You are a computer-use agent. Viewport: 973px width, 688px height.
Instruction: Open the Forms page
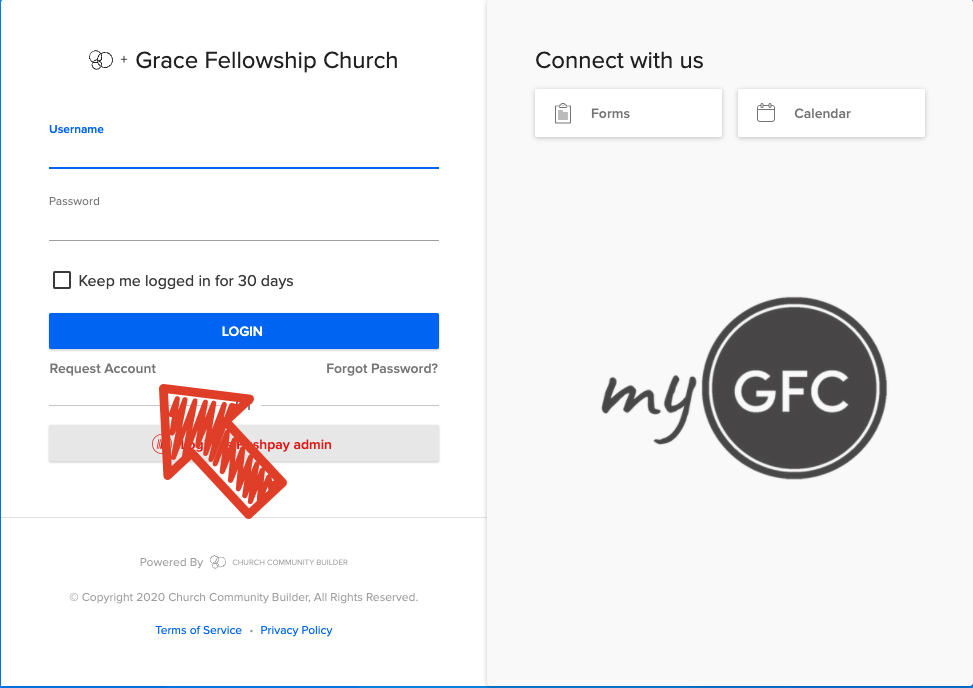pos(628,112)
